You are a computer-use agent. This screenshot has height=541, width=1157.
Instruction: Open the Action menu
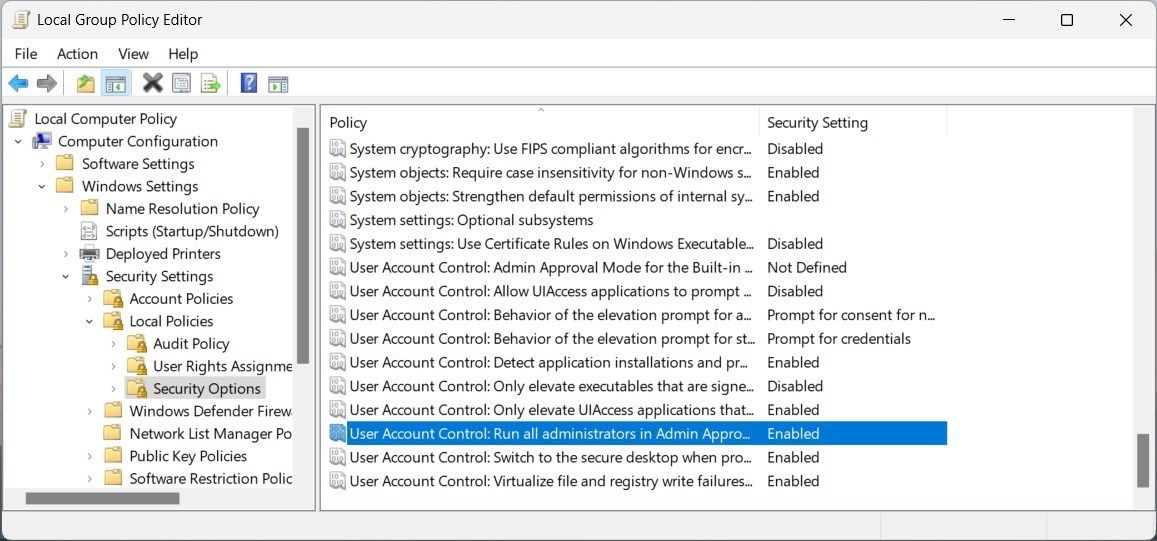pyautogui.click(x=77, y=54)
